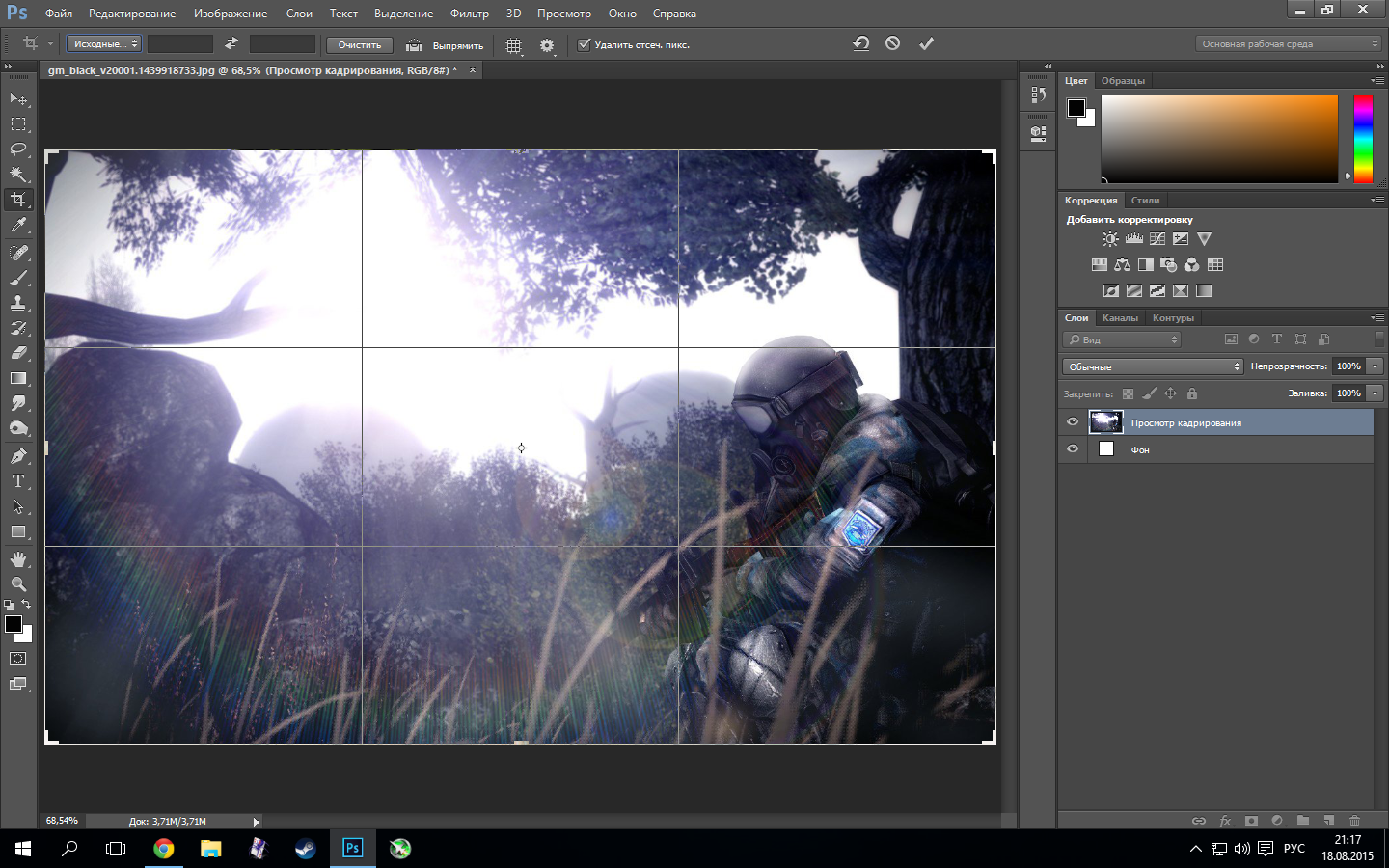Pick a hue on the hue strip
The height and width of the screenshot is (868, 1389).
(1363, 139)
